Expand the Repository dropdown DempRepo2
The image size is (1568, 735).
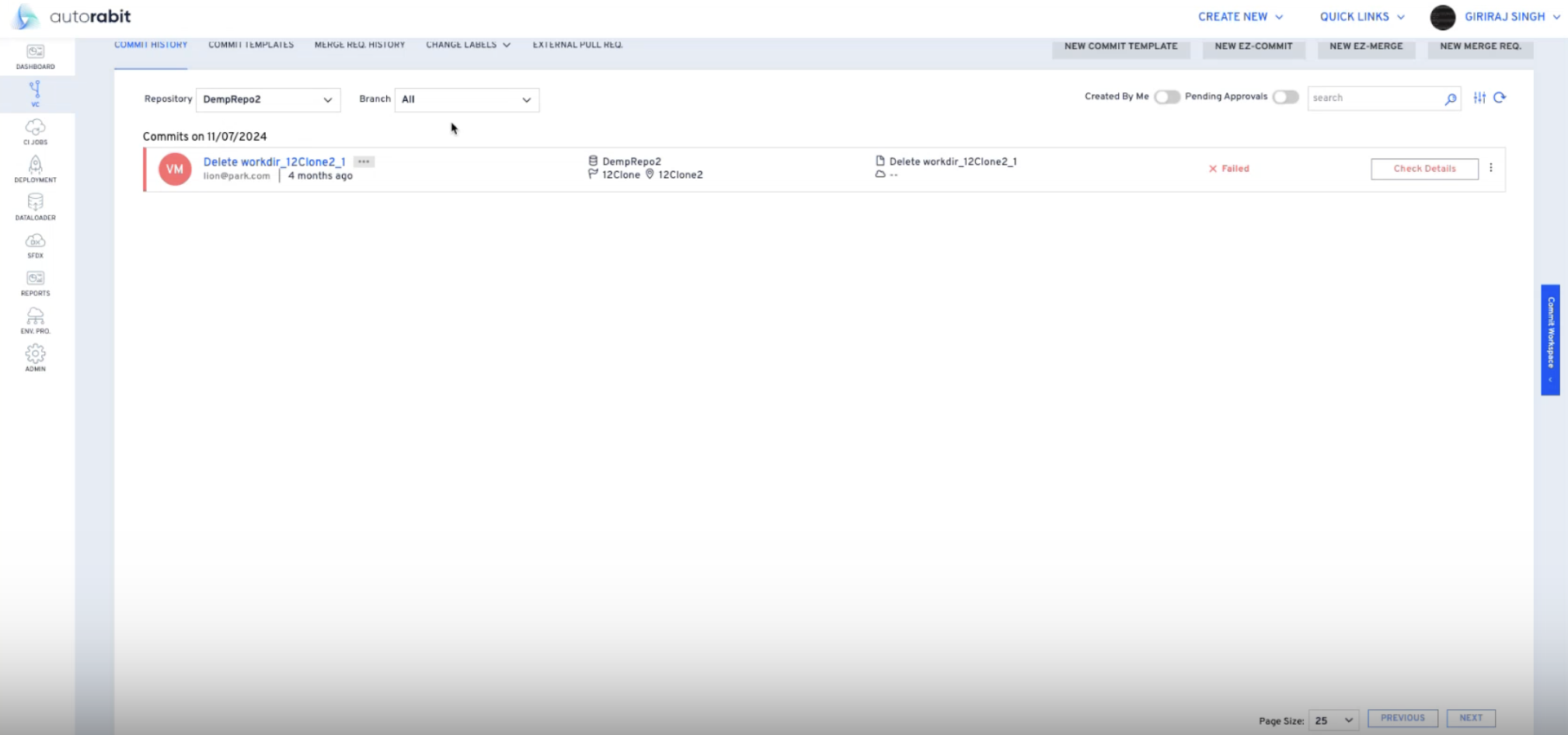[268, 99]
